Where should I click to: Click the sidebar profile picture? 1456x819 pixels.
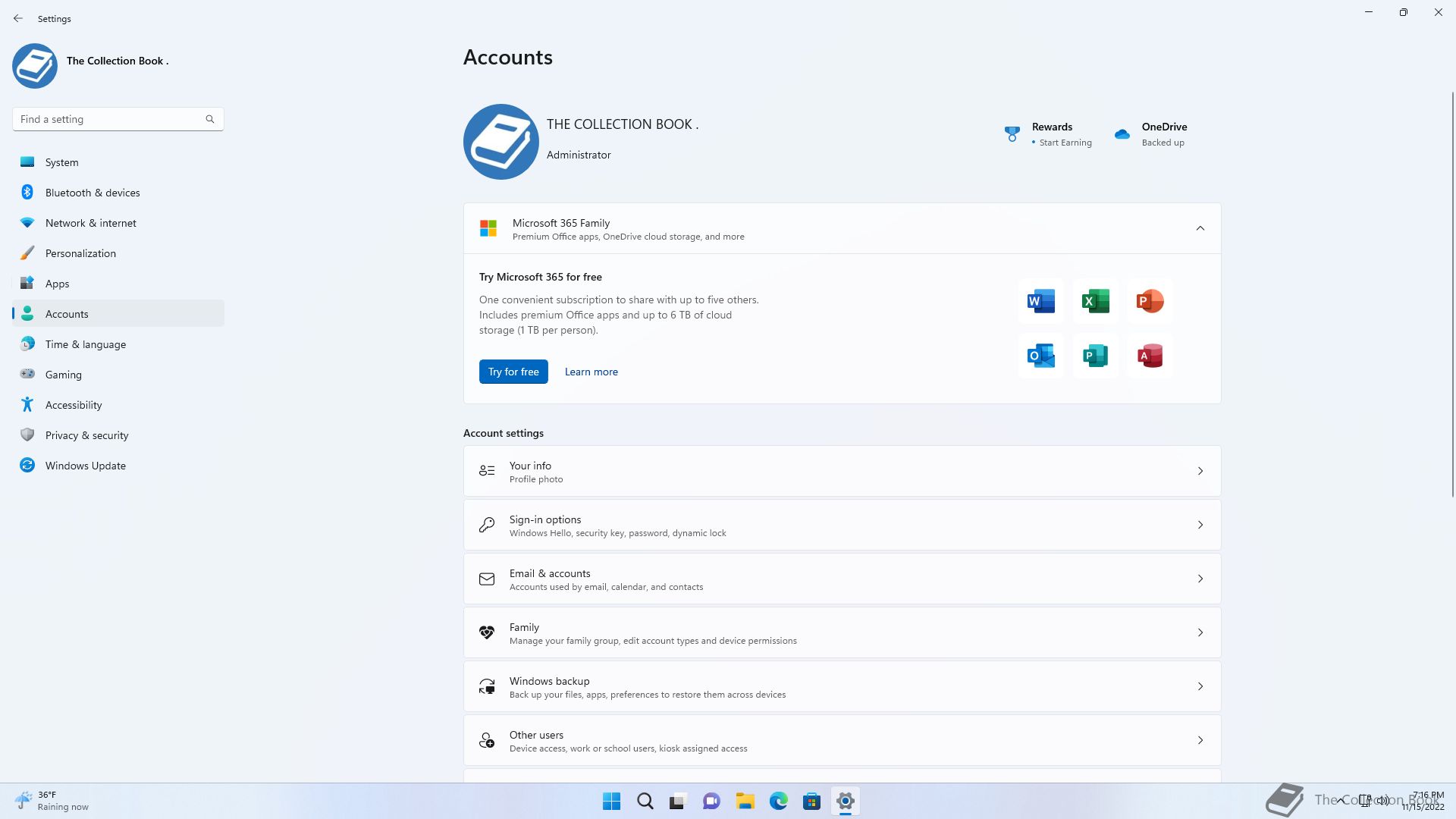(x=35, y=66)
